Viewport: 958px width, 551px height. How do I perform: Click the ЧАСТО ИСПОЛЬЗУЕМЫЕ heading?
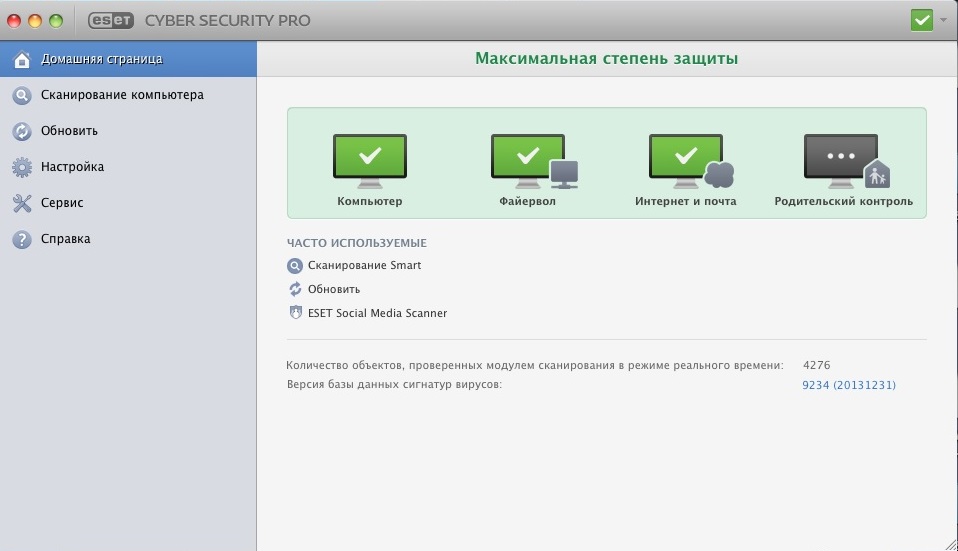[x=357, y=243]
